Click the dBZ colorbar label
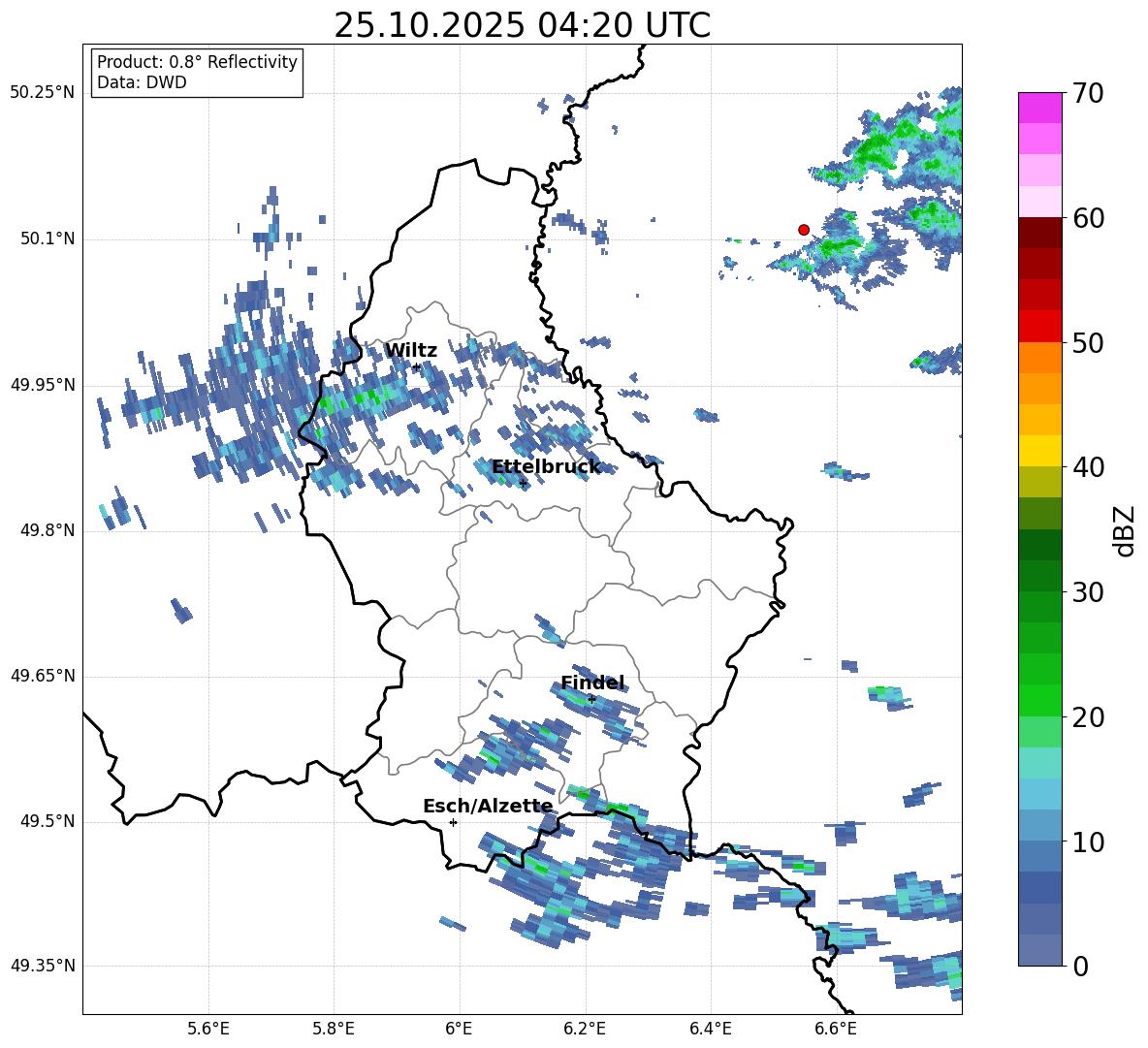 click(x=1126, y=530)
